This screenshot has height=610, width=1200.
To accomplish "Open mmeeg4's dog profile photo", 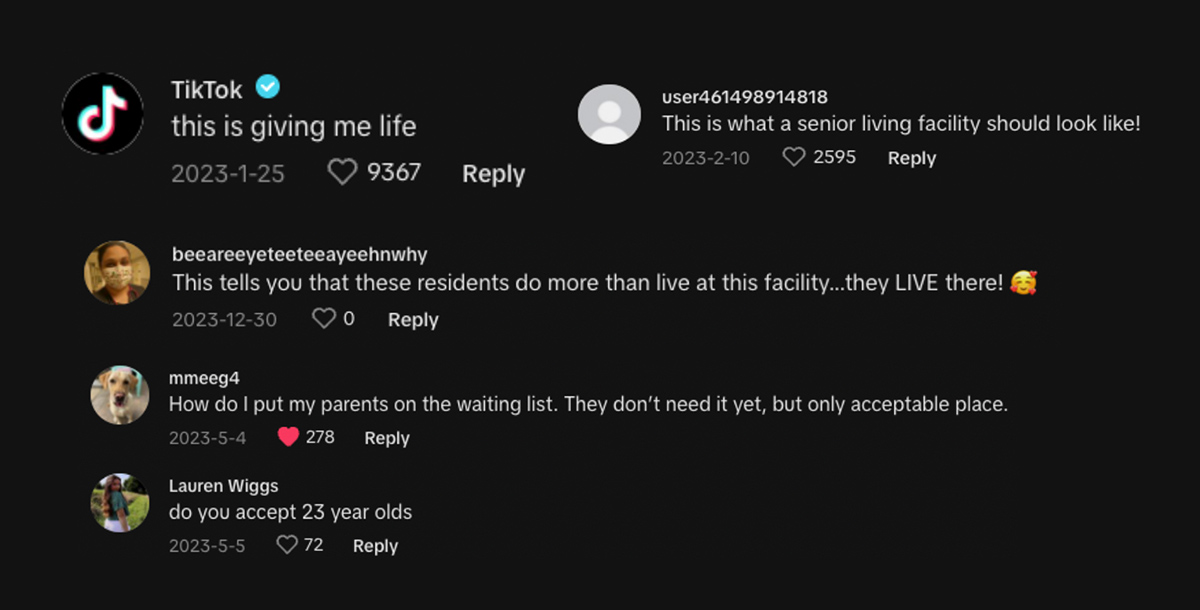I will [120, 395].
